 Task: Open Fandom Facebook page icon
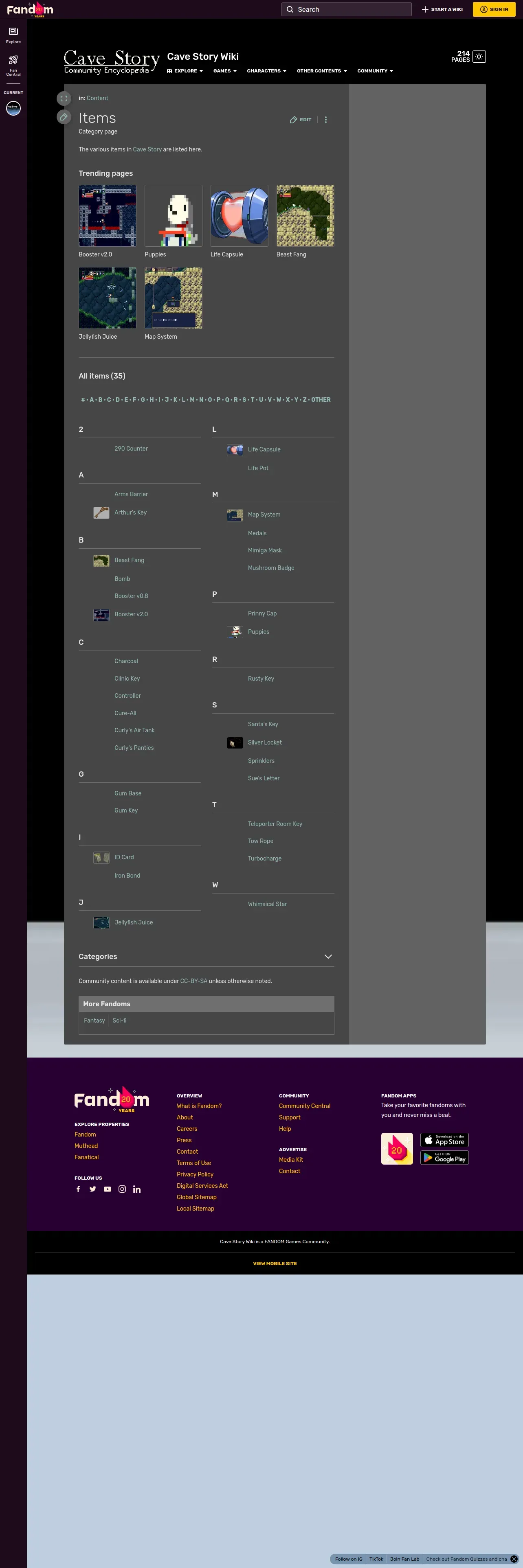pos(78,1189)
